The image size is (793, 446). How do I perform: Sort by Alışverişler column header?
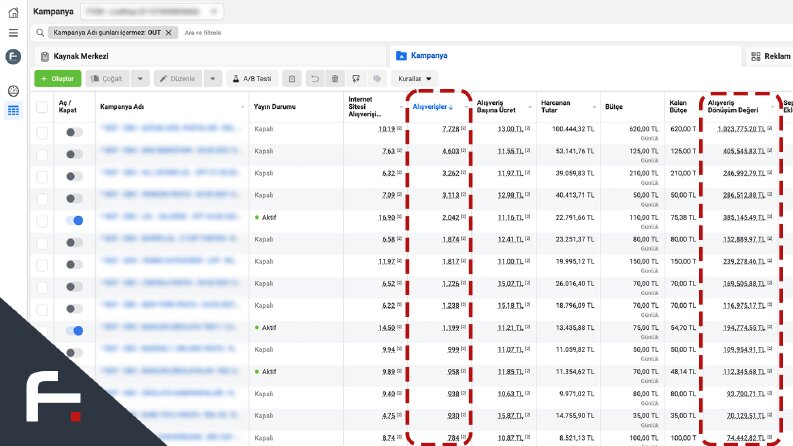[x=429, y=107]
